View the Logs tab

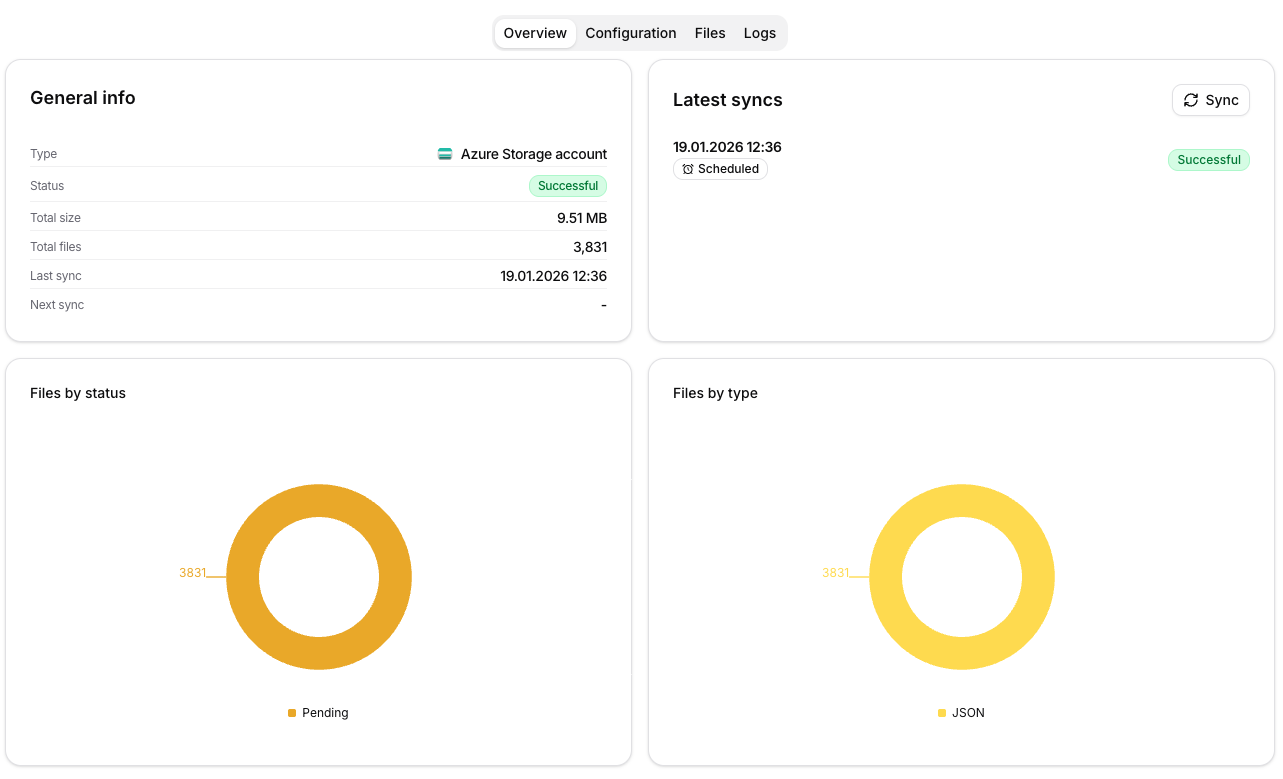(x=760, y=33)
